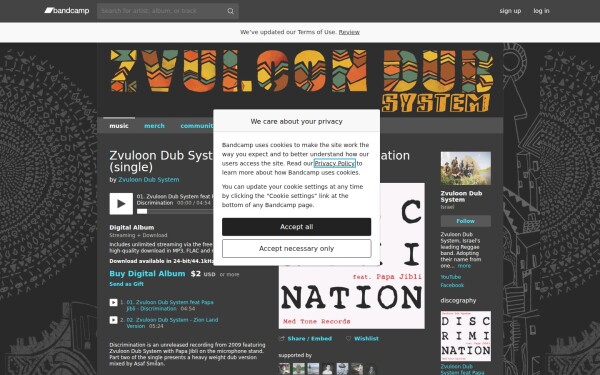The width and height of the screenshot is (600, 375).
Task: Open the first supporter avatar
Action: 284,369
